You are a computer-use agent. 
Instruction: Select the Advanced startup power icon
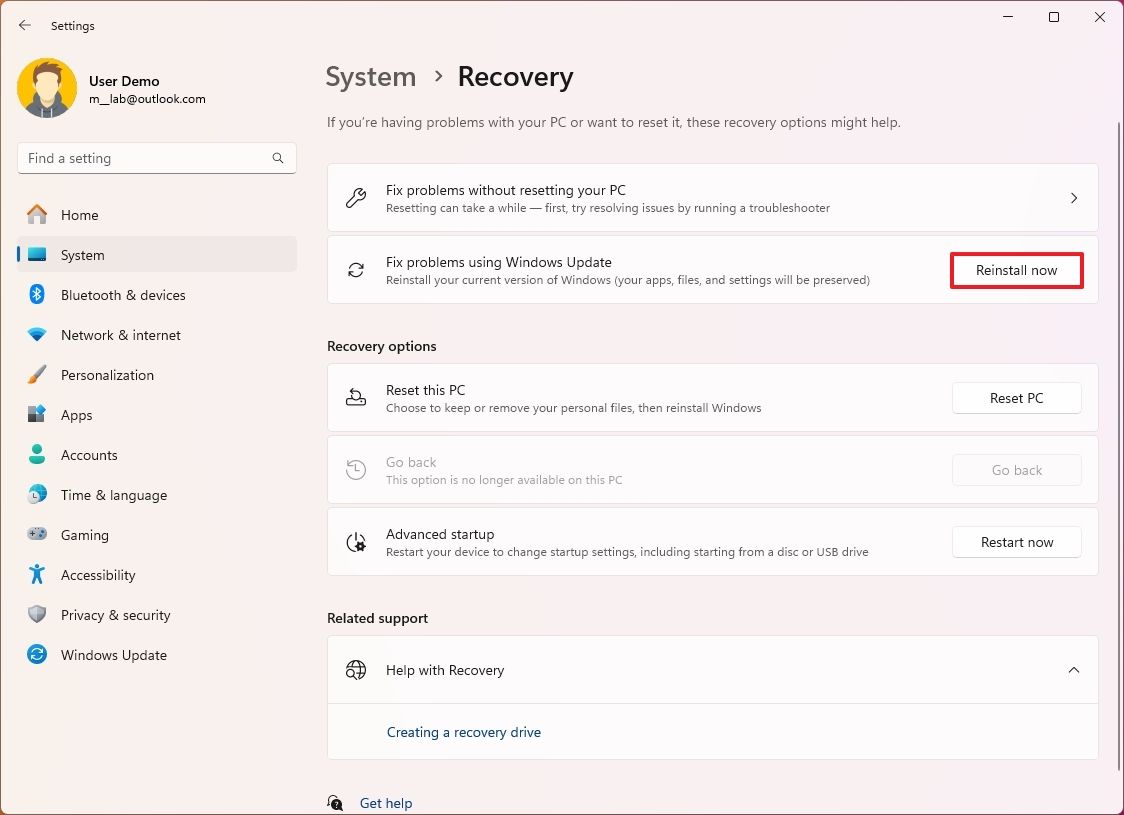click(356, 541)
